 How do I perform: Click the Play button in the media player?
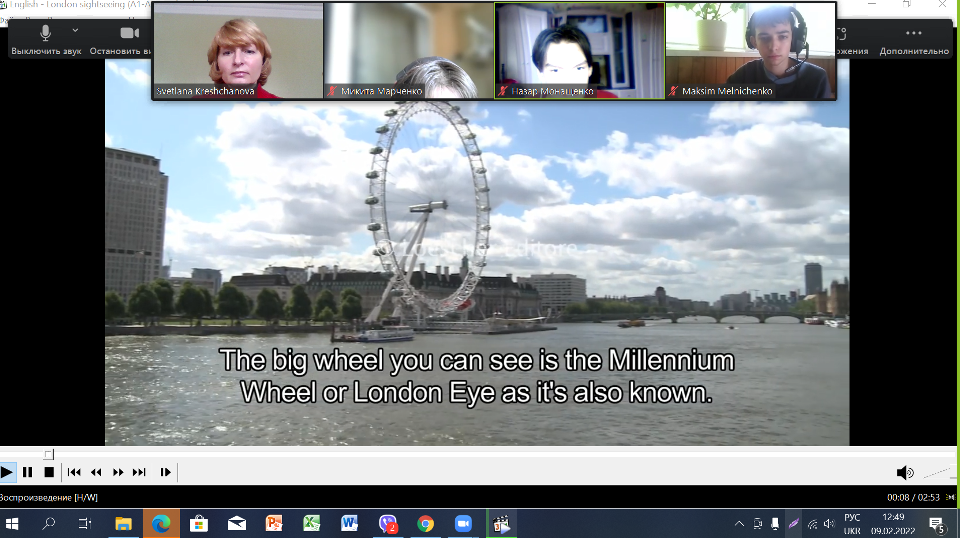pos(7,472)
